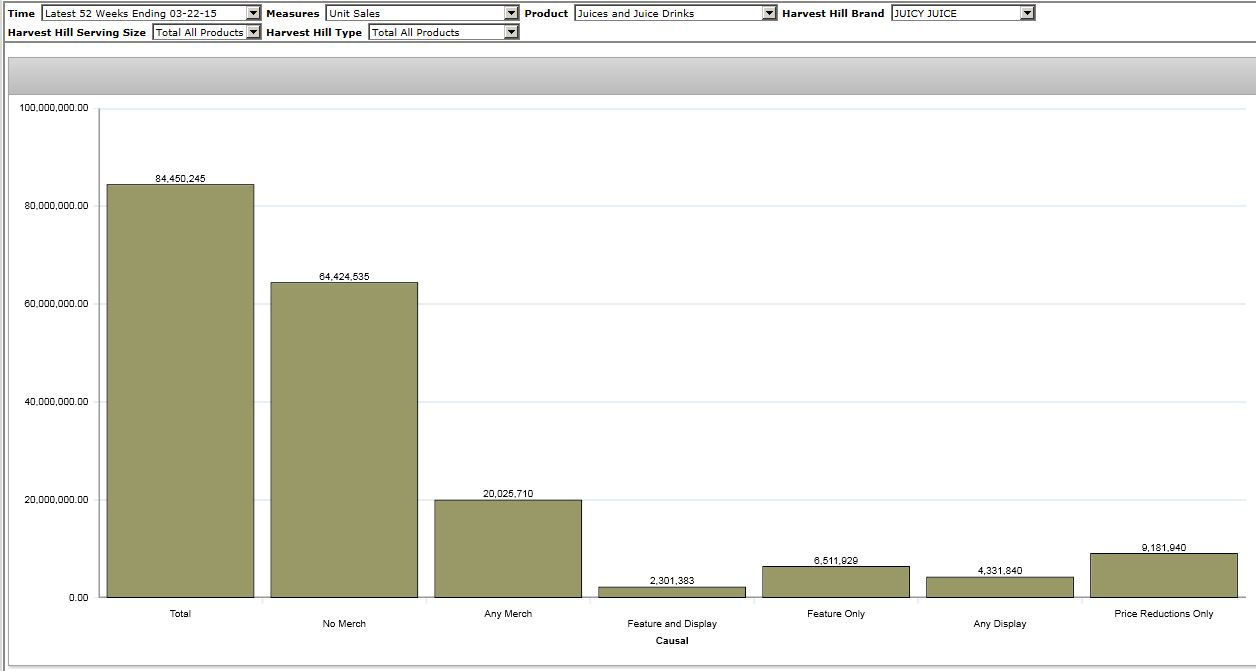Click the 64,424,535 data label
This screenshot has height=671, width=1256.
coord(344,276)
